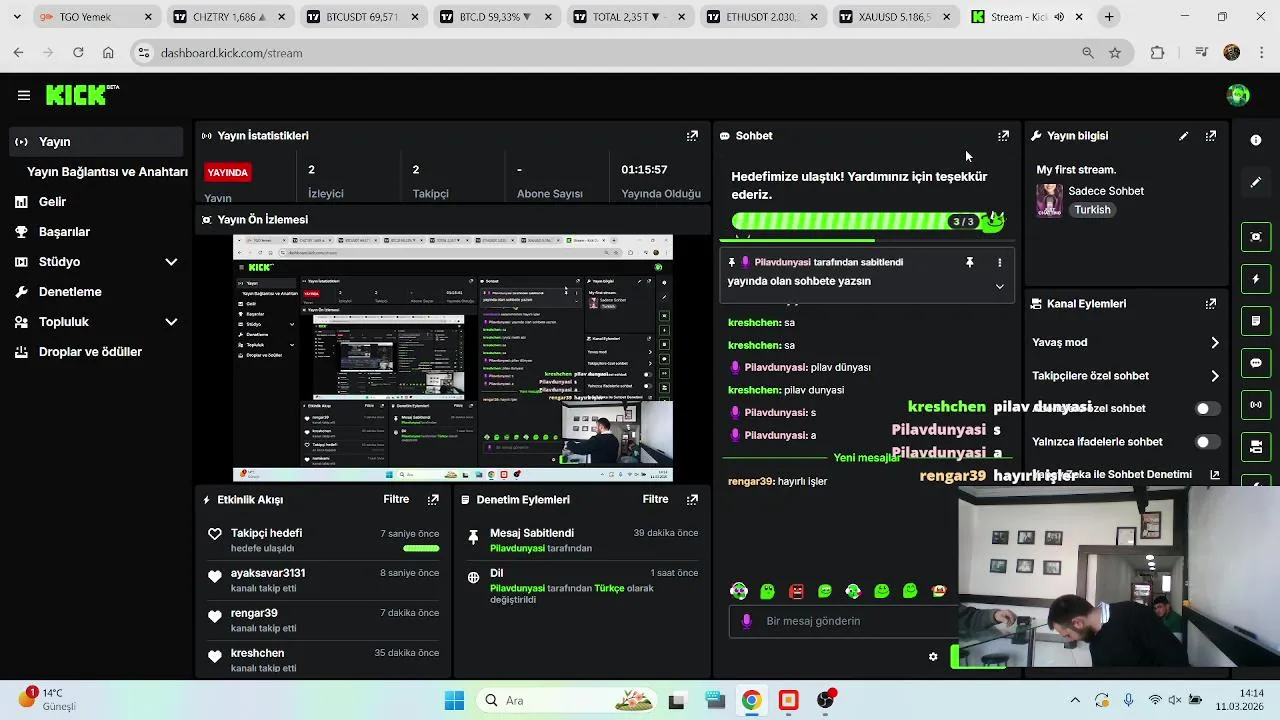This screenshot has height=720, width=1280.
Task: Click the stream preview thumbnail
Action: [453, 358]
